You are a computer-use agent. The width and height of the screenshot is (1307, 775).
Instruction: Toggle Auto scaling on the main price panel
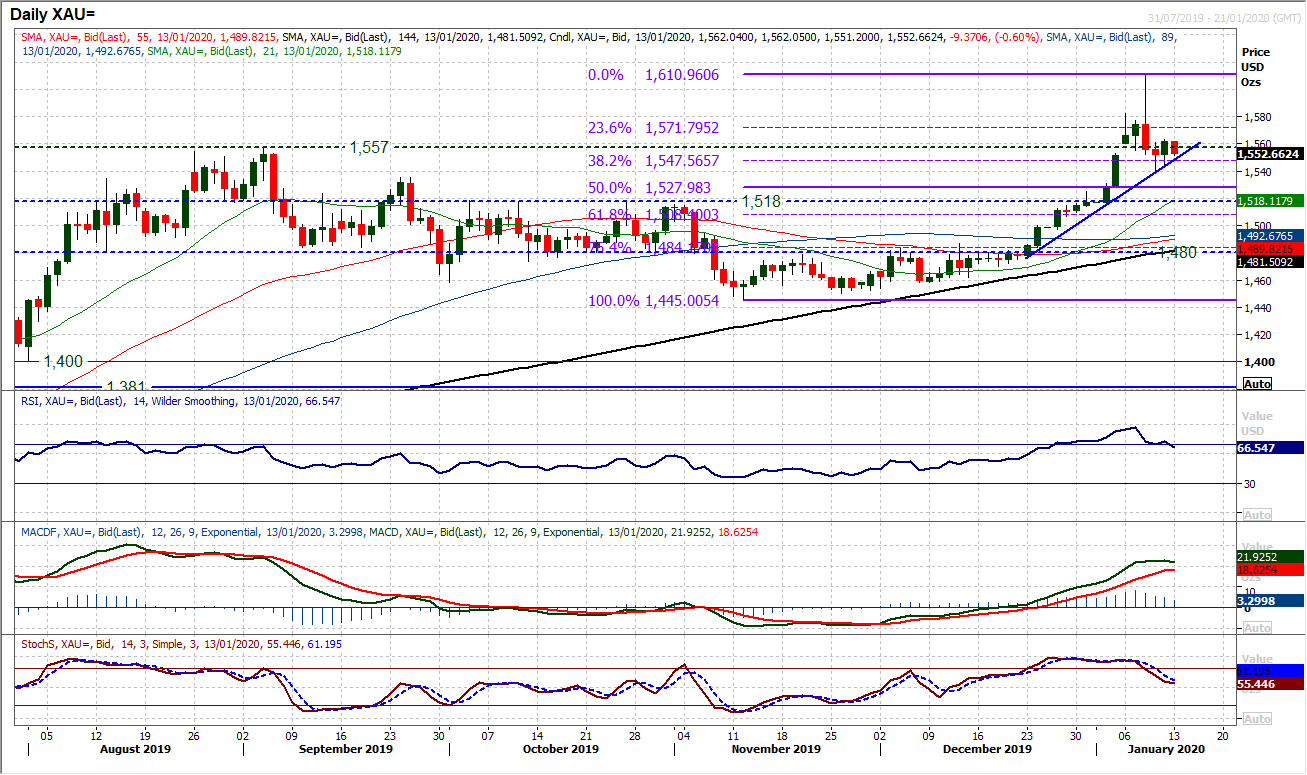coord(1257,384)
